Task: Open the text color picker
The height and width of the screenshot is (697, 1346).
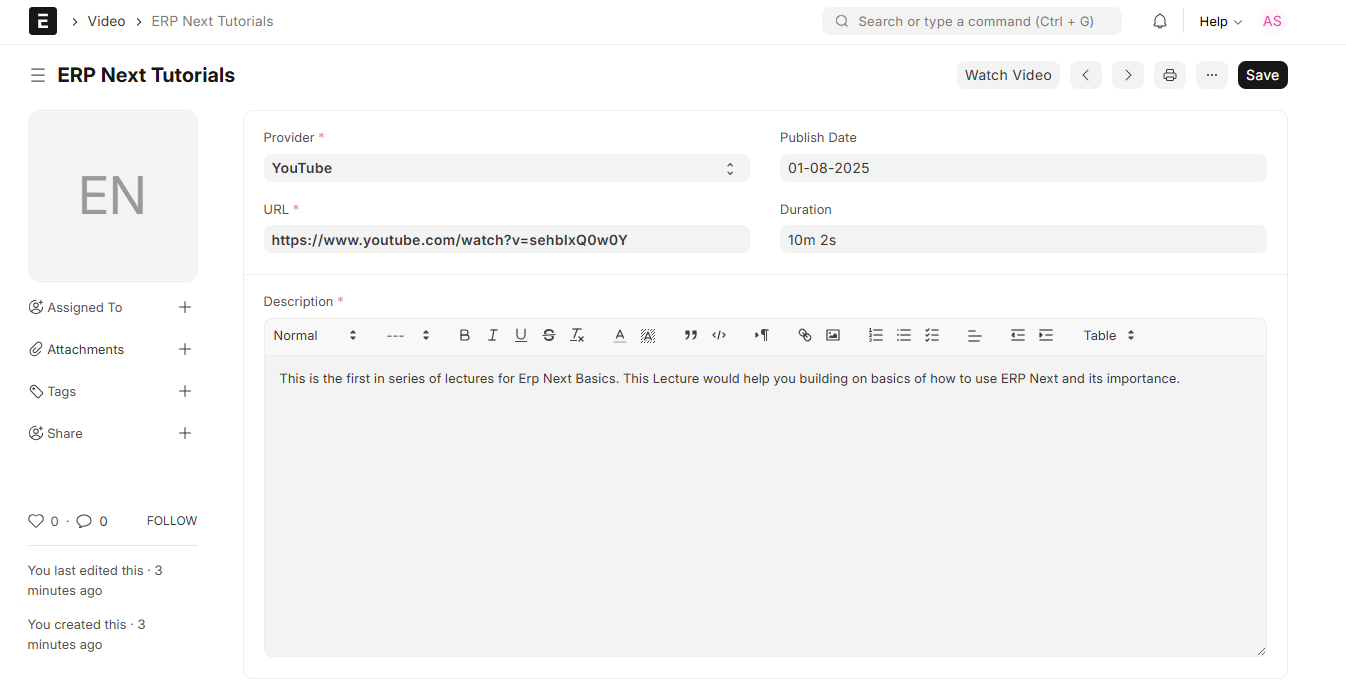Action: 620,335
